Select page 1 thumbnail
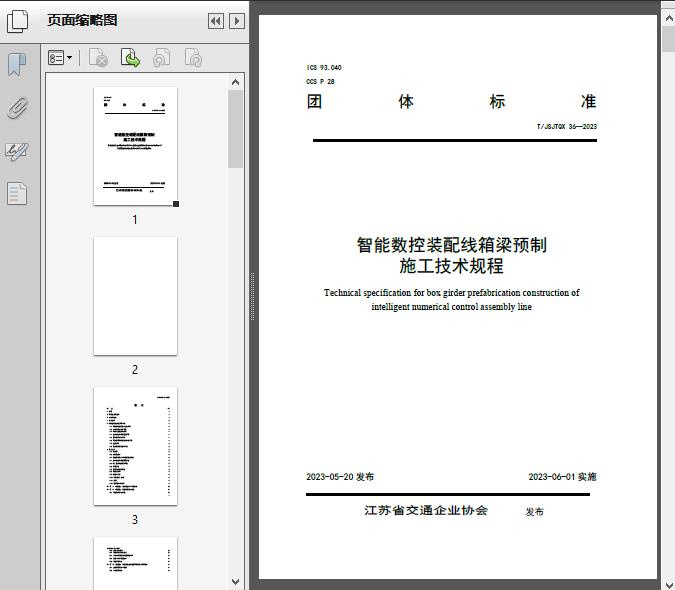The image size is (675, 590). tap(135, 146)
